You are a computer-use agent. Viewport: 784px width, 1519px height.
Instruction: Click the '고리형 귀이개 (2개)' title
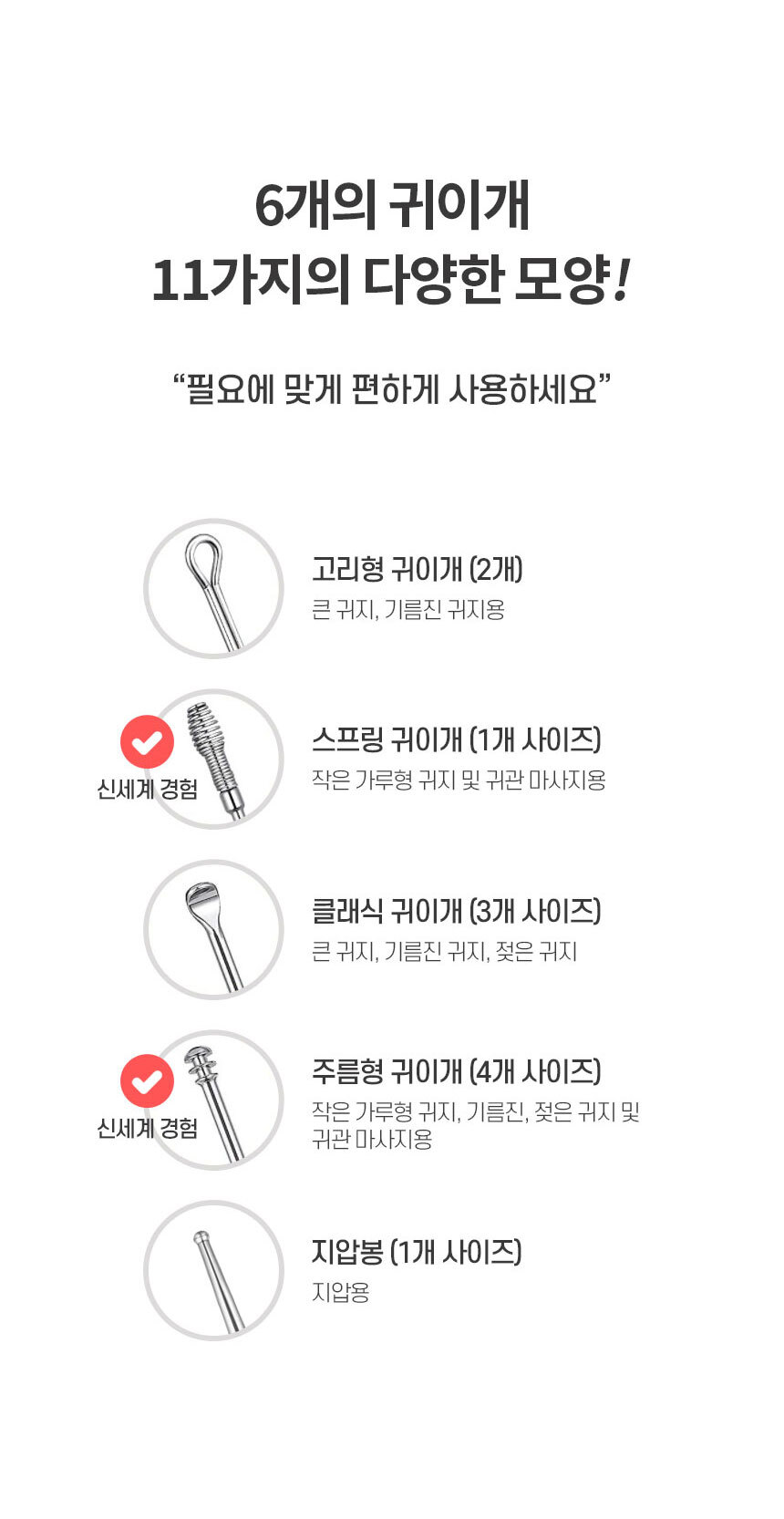[417, 570]
